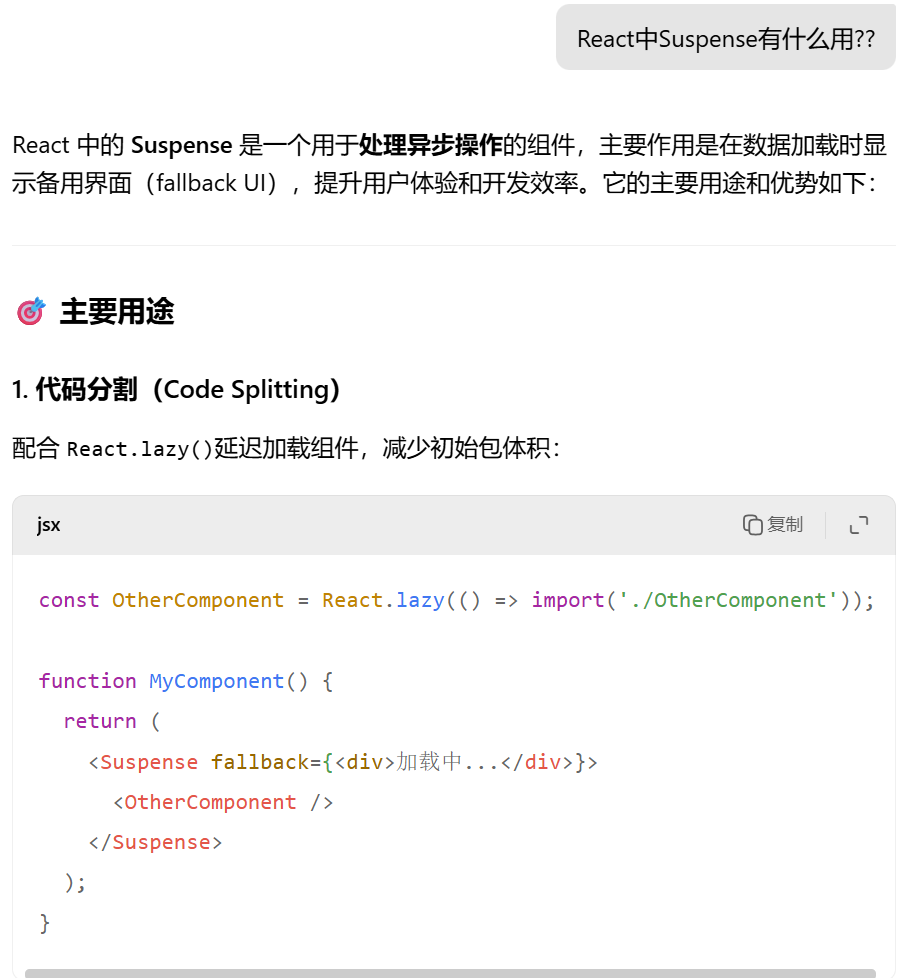Click the inline React.lazy() code text
The width and height of the screenshot is (903, 978).
140,449
